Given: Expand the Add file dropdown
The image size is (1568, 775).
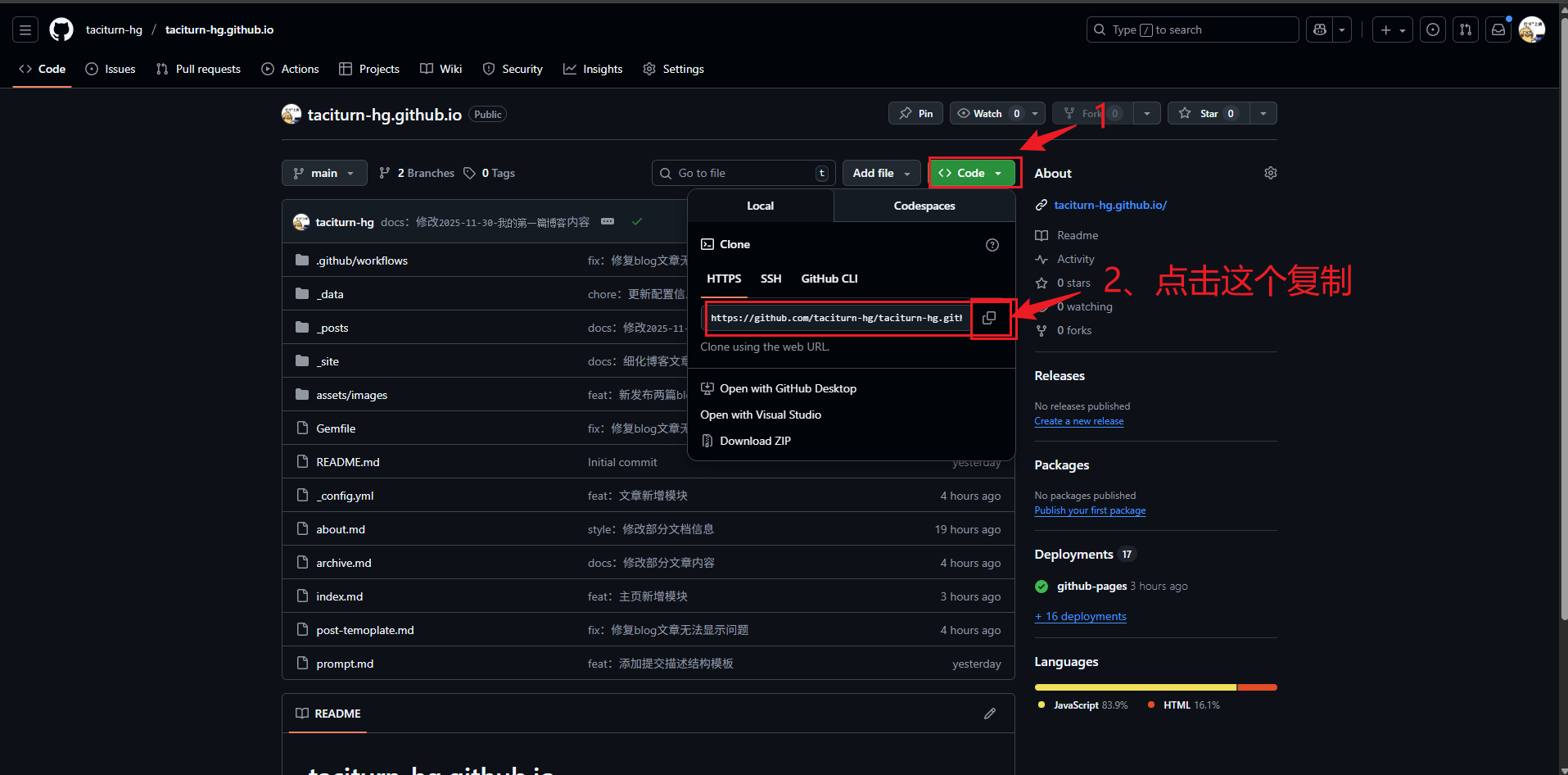Looking at the screenshot, I should [x=881, y=173].
